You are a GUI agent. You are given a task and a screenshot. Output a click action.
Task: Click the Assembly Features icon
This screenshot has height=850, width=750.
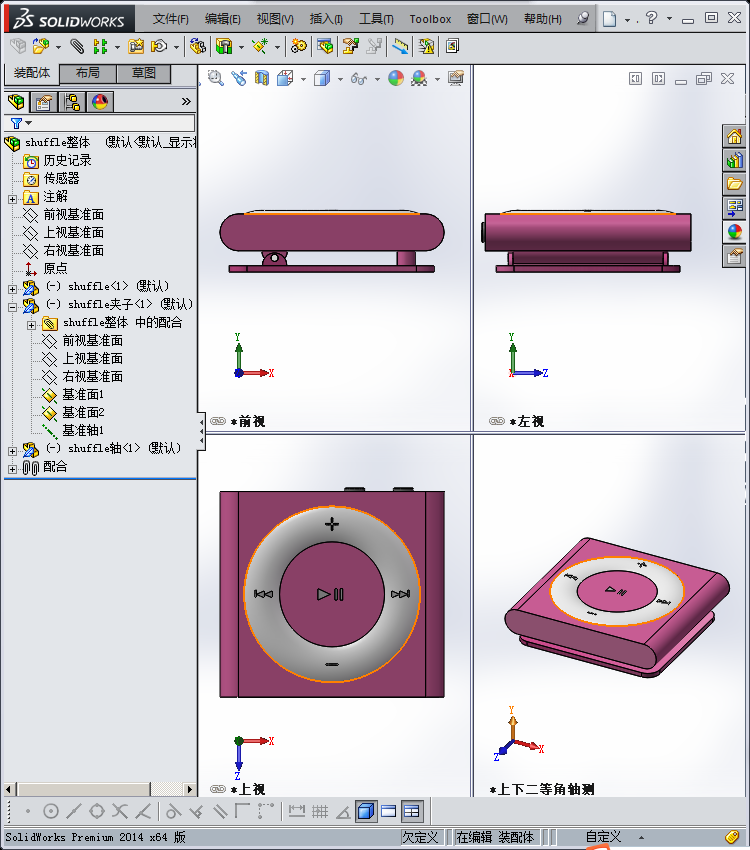point(224,47)
